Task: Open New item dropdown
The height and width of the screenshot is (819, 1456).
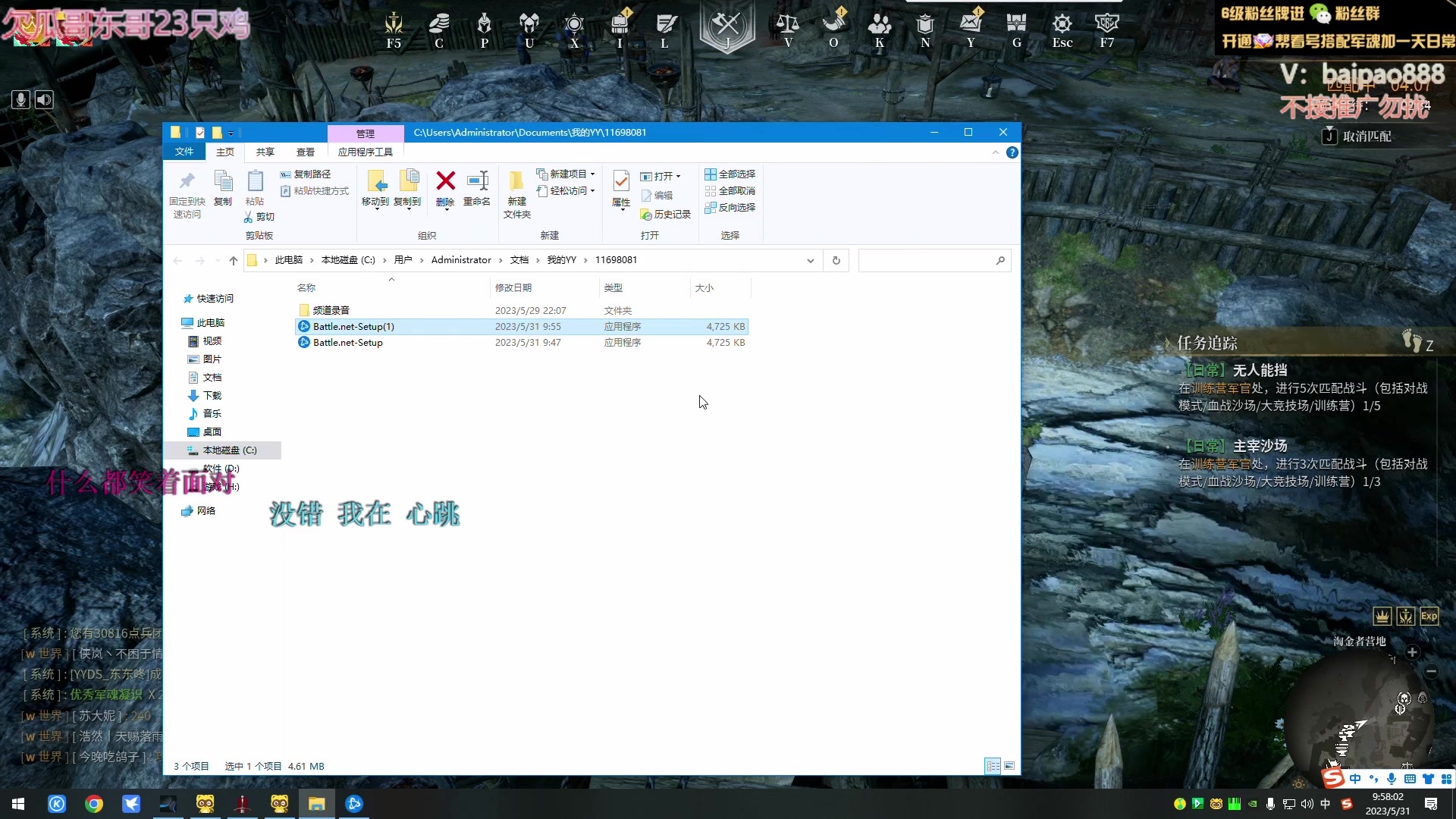Action: point(566,174)
